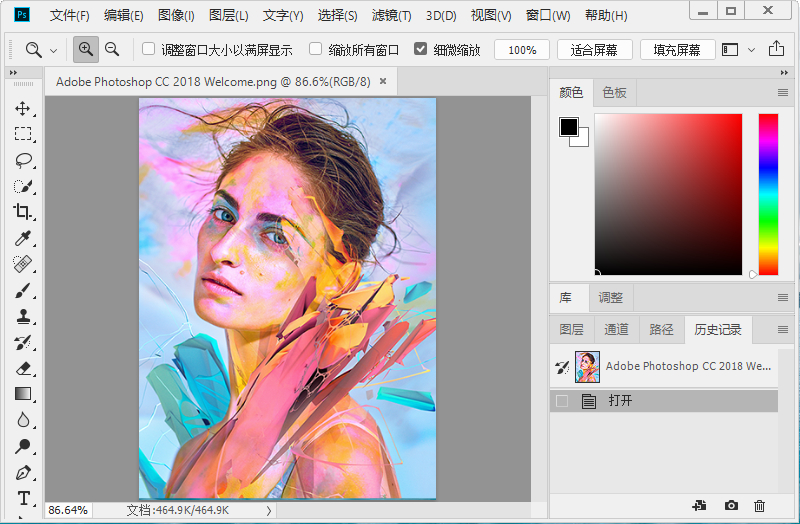Switch to the 通道 tab
800x524 pixels.
tap(616, 329)
